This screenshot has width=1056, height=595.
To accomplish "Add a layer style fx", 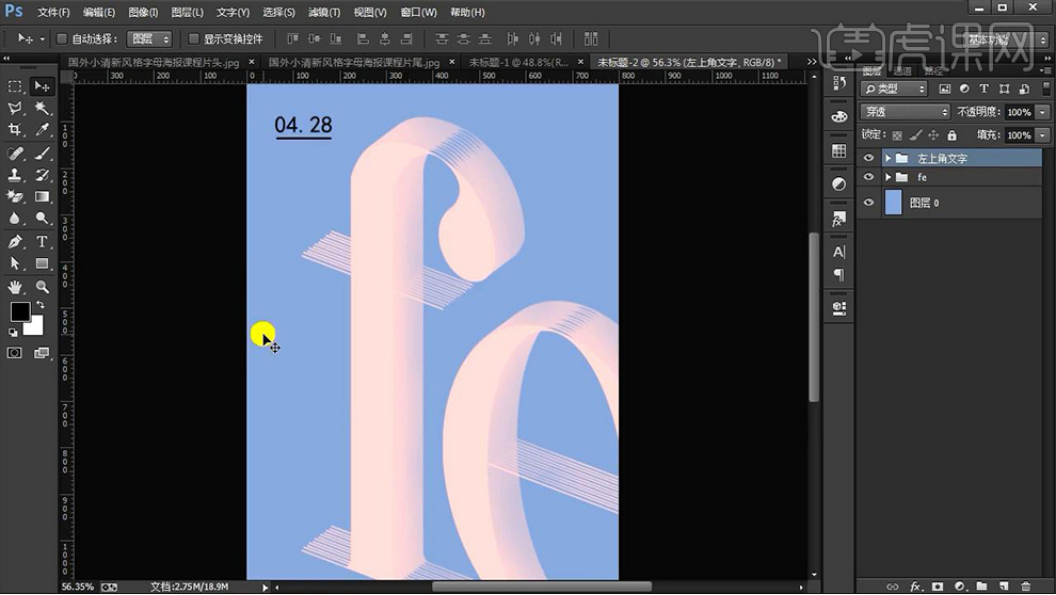I will pyautogui.click(x=915, y=587).
